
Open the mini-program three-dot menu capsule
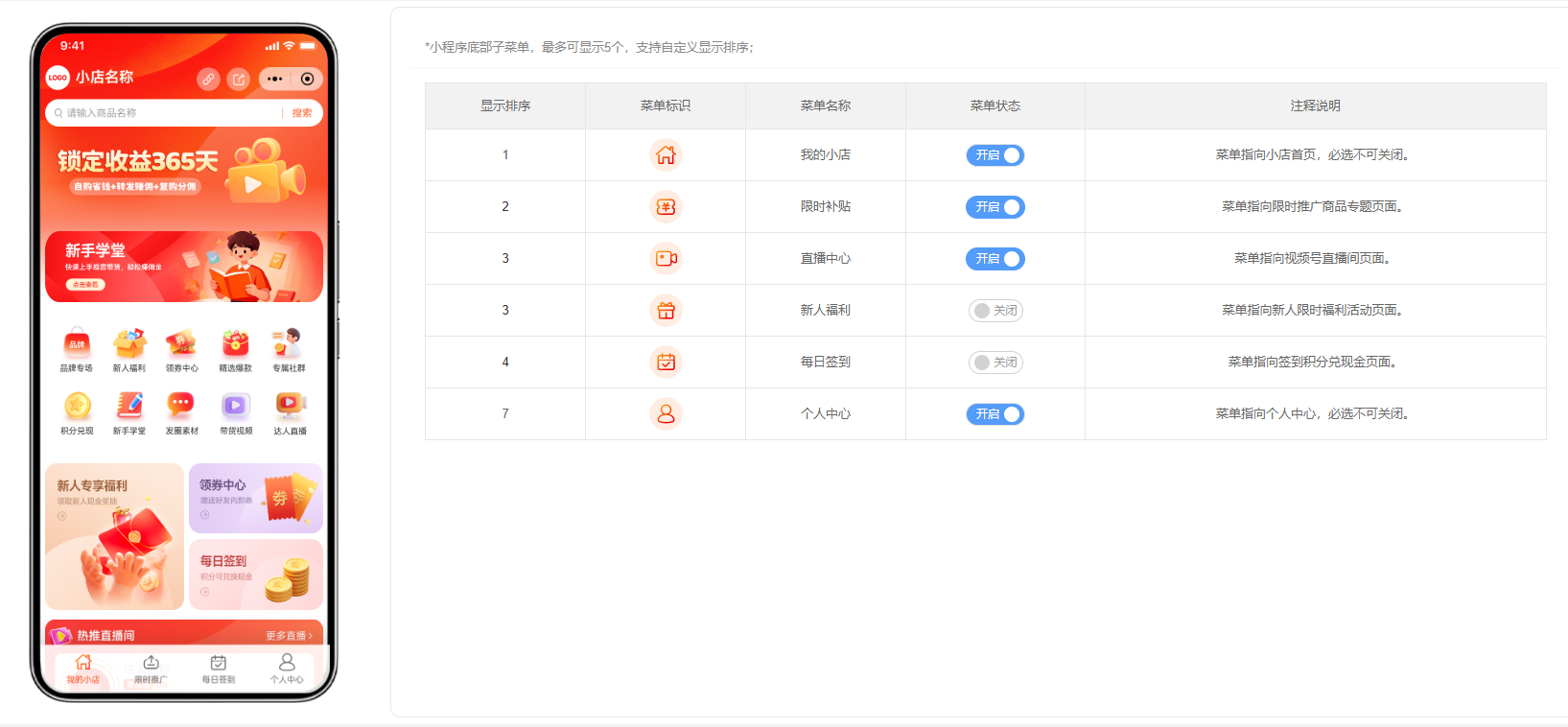click(275, 79)
